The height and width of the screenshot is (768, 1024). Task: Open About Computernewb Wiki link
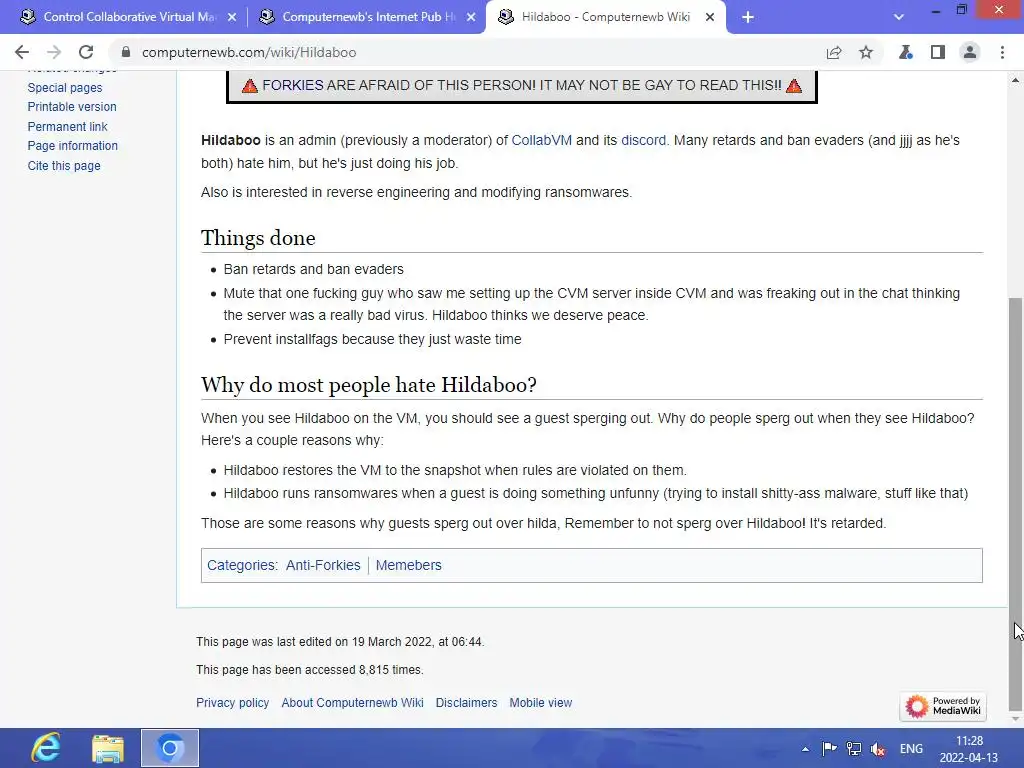point(353,703)
